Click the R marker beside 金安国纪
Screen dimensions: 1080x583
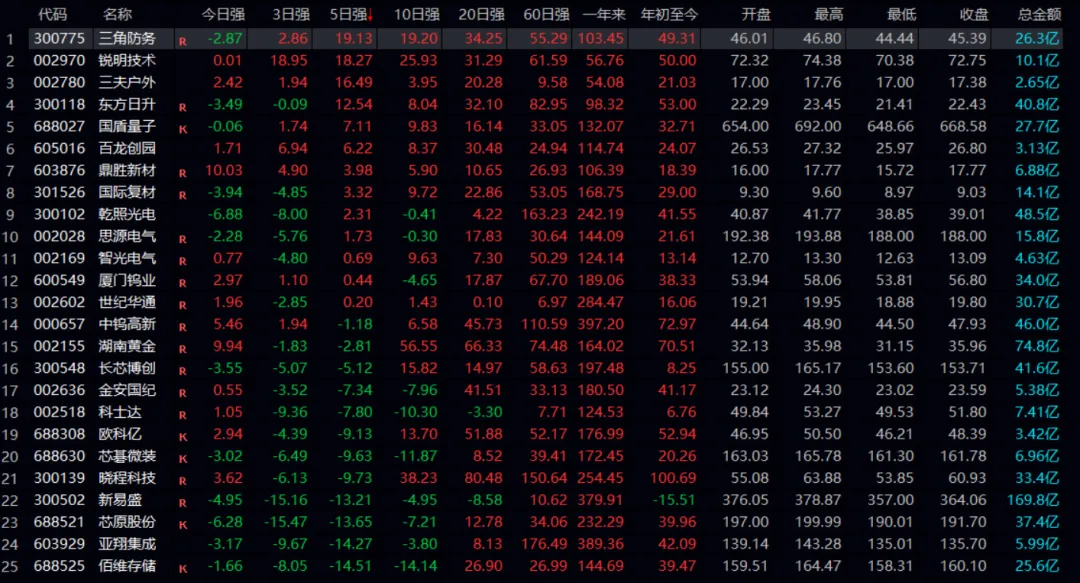click(x=183, y=393)
